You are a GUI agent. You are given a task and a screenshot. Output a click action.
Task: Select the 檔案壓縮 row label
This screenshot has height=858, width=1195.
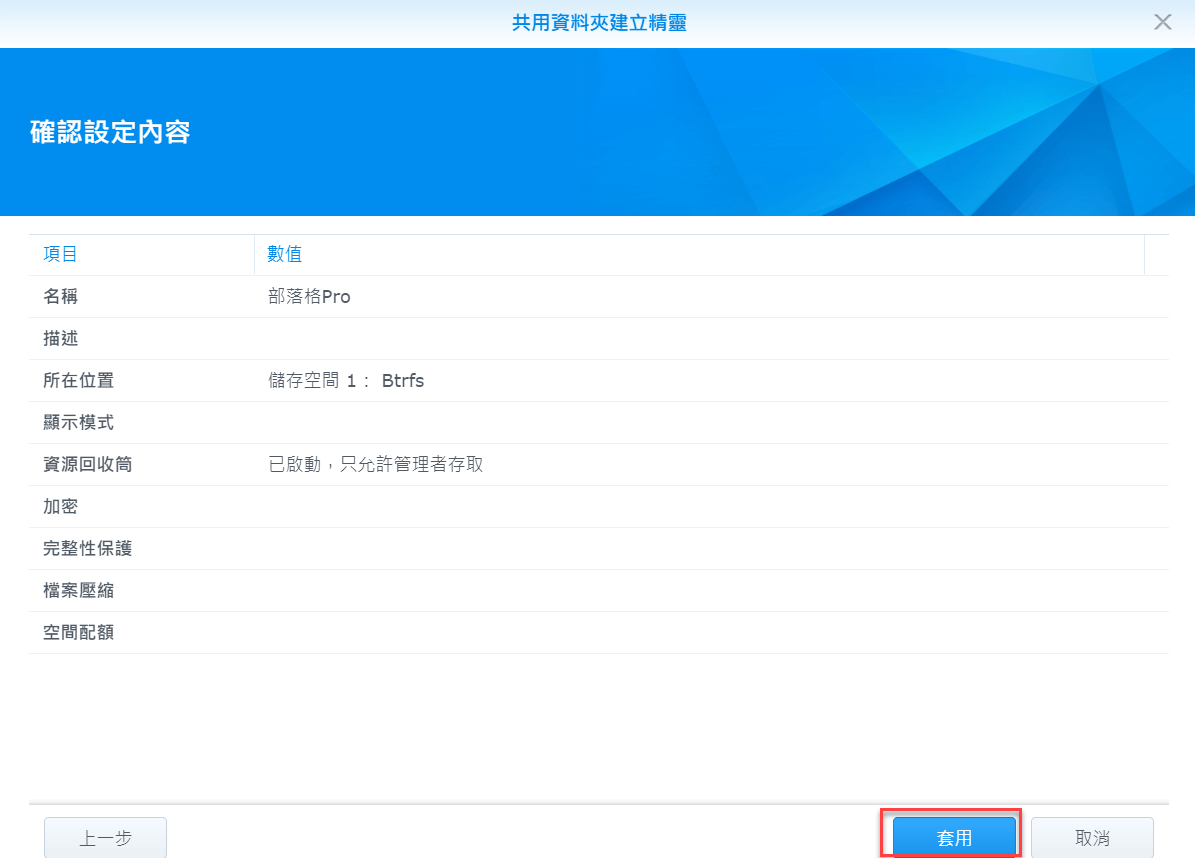[x=78, y=590]
